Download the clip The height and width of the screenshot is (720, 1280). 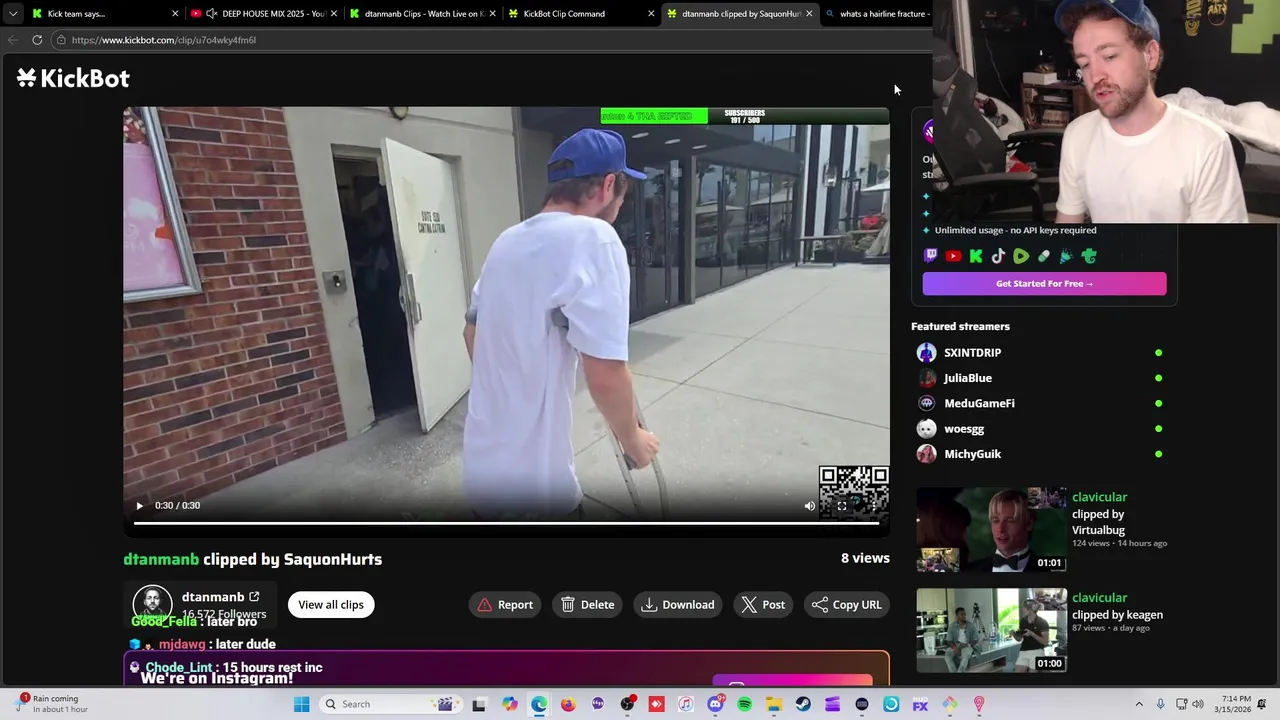click(x=678, y=604)
